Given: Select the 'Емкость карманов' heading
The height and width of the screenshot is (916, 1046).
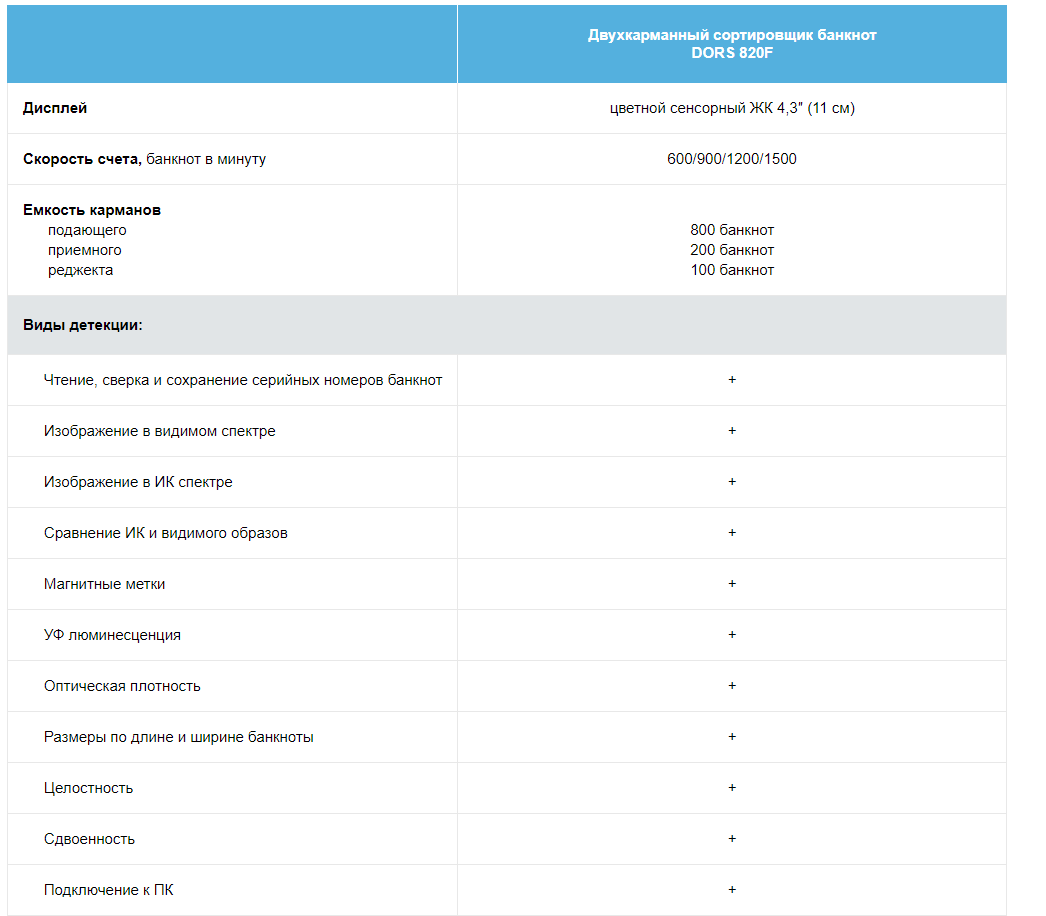Looking at the screenshot, I should (92, 210).
